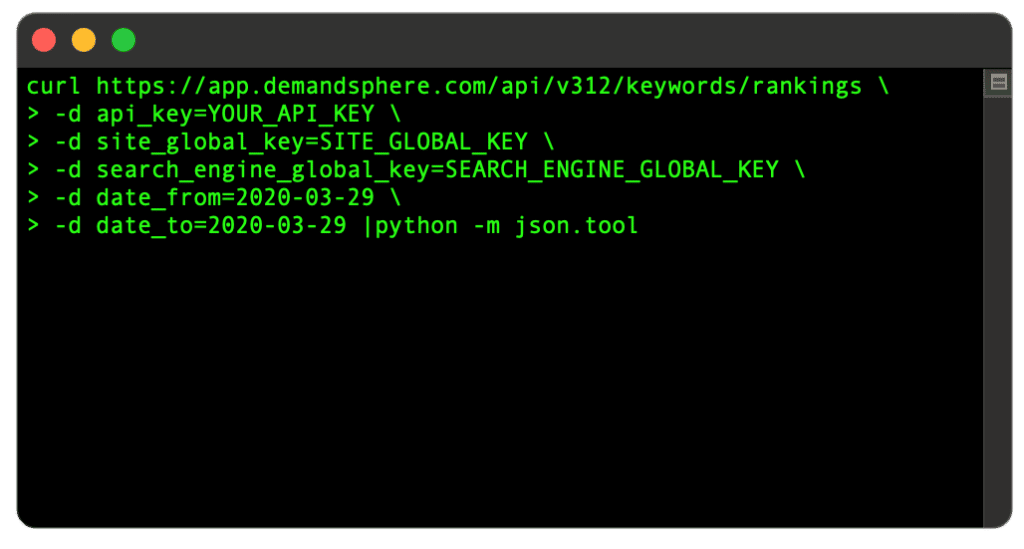Click the word curl in the command
Viewport: 1024px width, 549px height.
(54, 86)
